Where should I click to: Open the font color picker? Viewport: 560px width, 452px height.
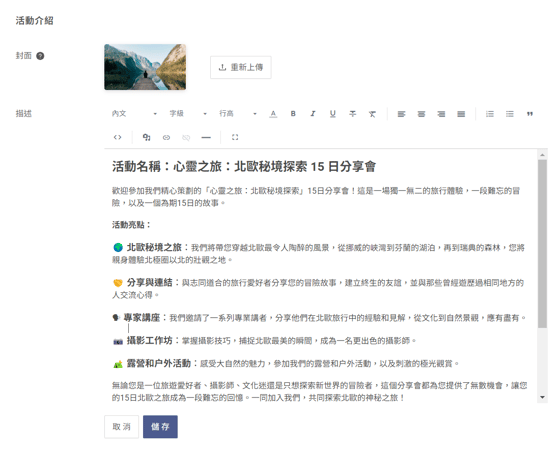(x=273, y=114)
